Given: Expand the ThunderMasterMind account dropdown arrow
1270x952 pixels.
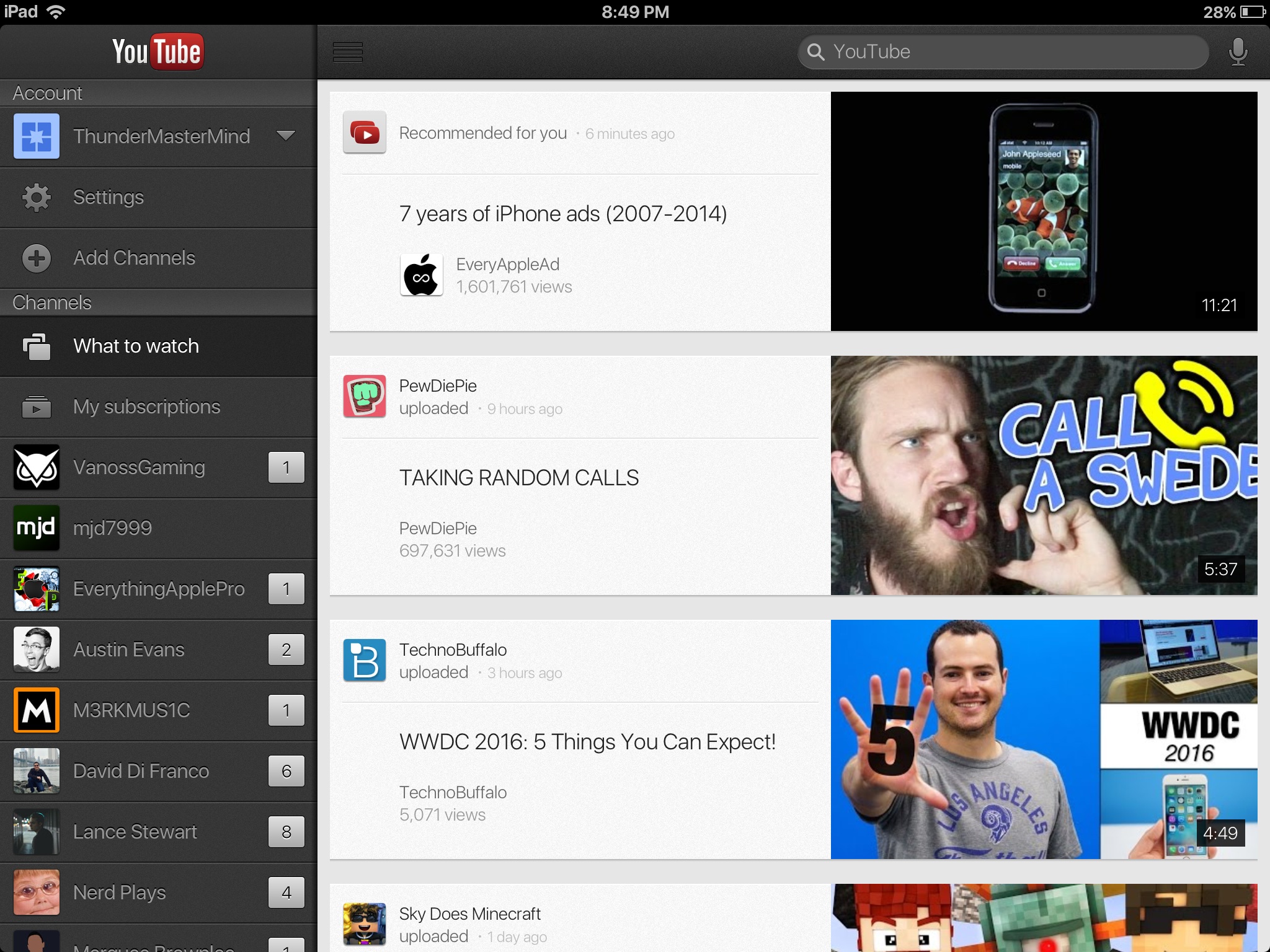Looking at the screenshot, I should (x=286, y=136).
